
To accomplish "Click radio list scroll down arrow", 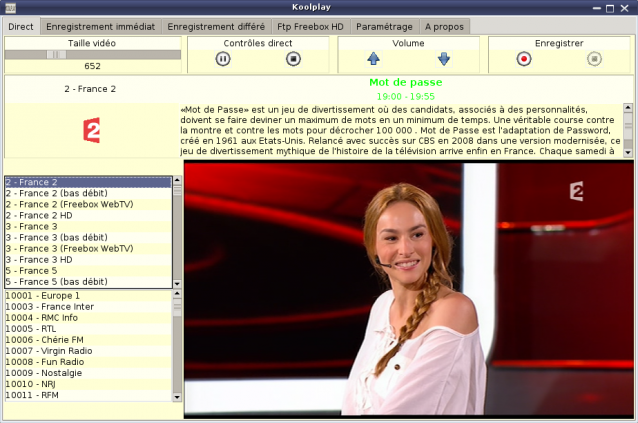I will pyautogui.click(x=177, y=397).
